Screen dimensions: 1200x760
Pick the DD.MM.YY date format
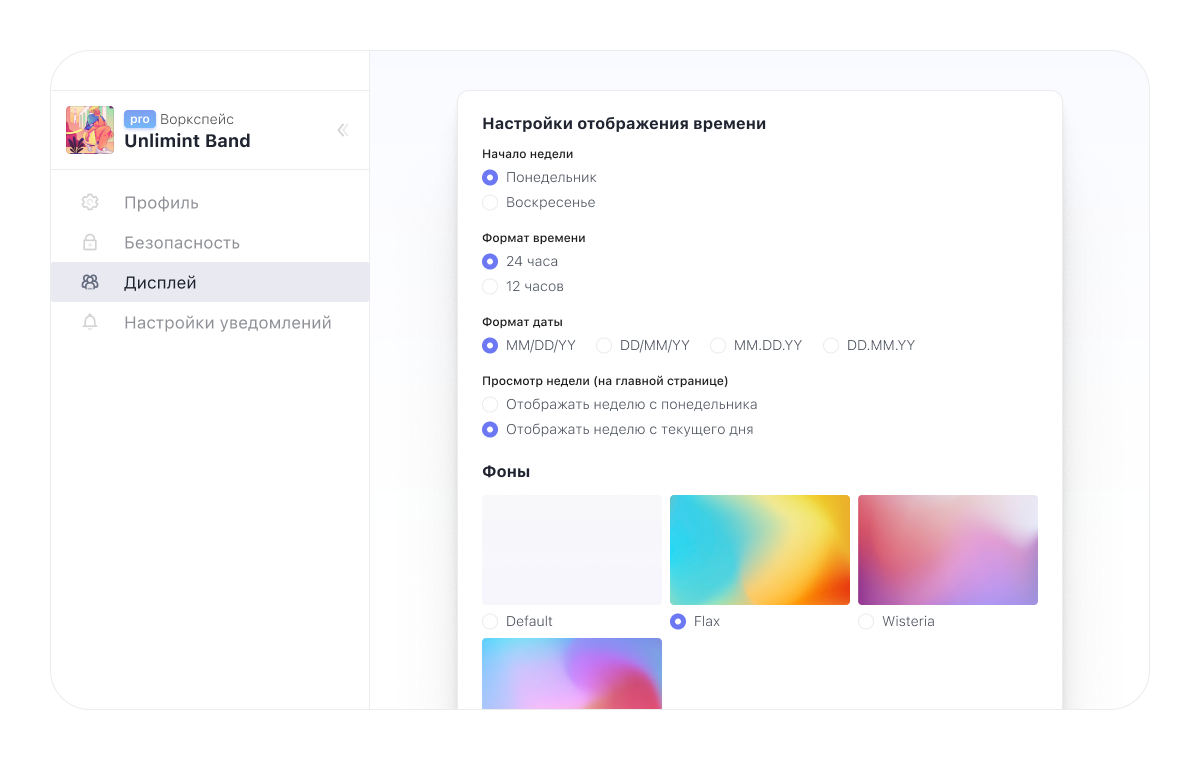(831, 345)
